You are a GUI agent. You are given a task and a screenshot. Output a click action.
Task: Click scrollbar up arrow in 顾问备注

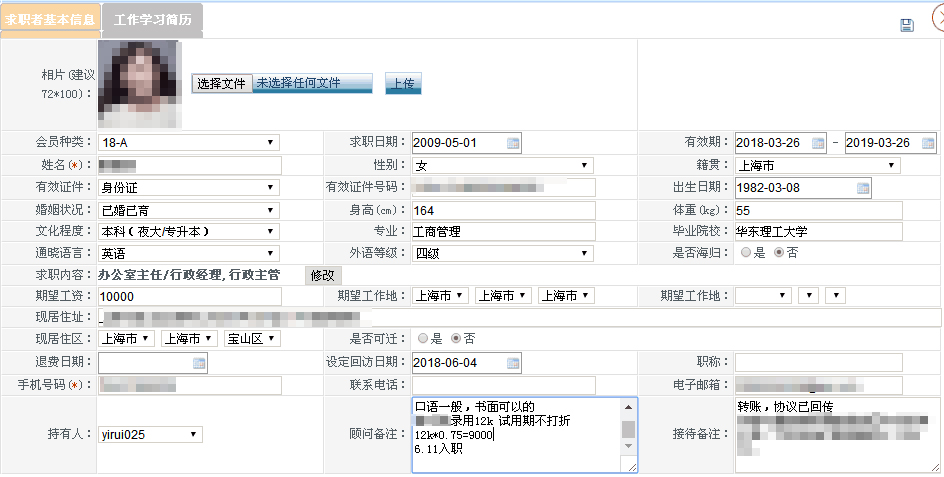click(x=628, y=407)
